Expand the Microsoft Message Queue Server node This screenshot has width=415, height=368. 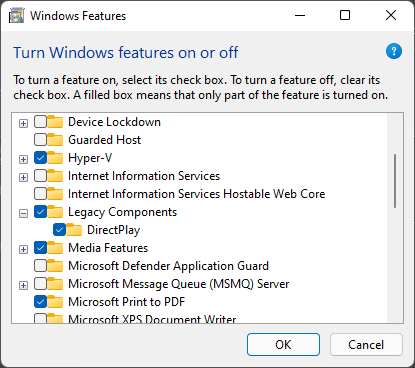[x=23, y=286]
